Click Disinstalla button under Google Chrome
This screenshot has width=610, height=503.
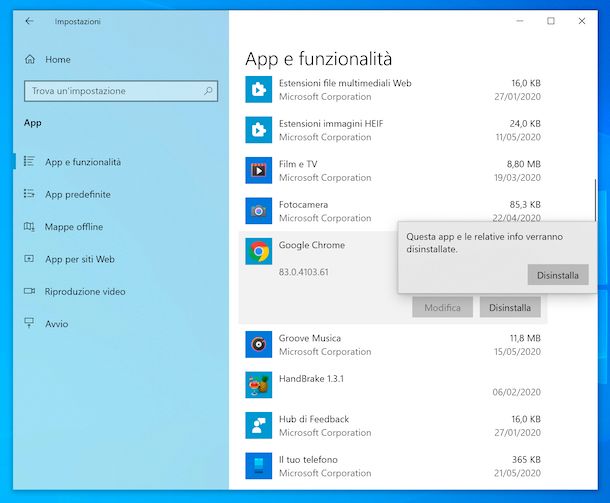(510, 307)
